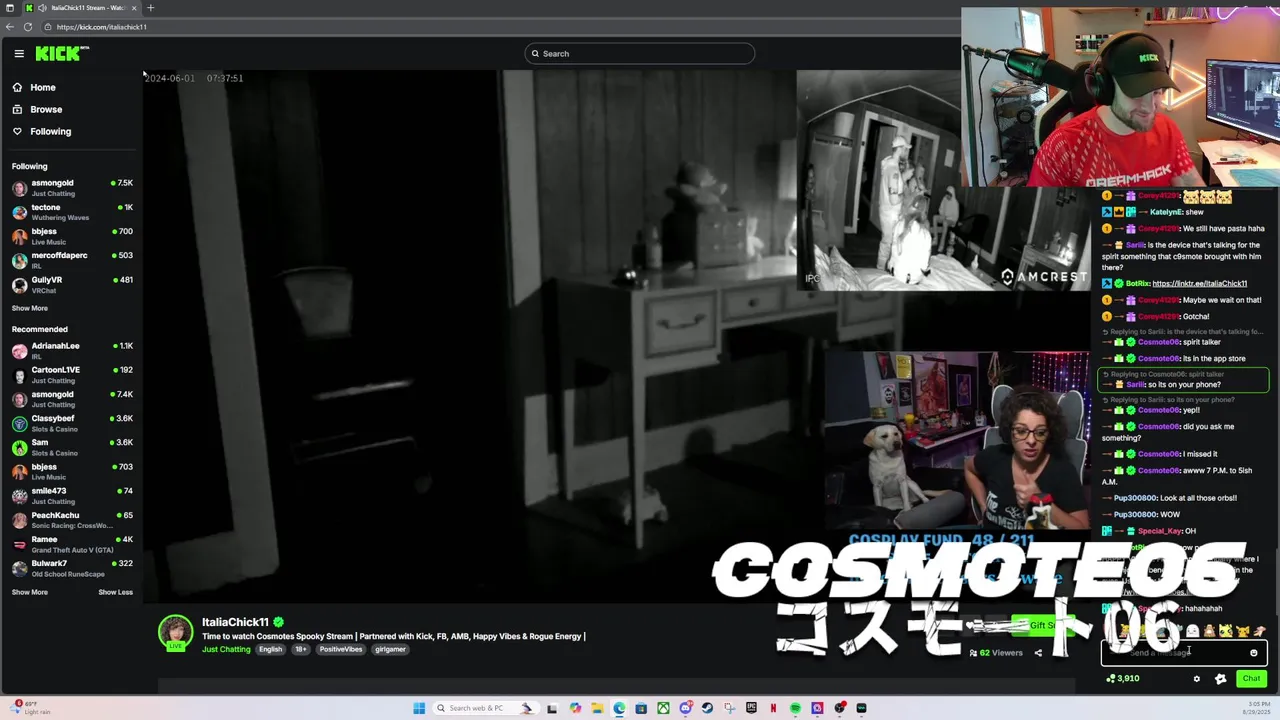Select the PositiveVibes tag
This screenshot has height=720, width=1280.
pos(341,649)
